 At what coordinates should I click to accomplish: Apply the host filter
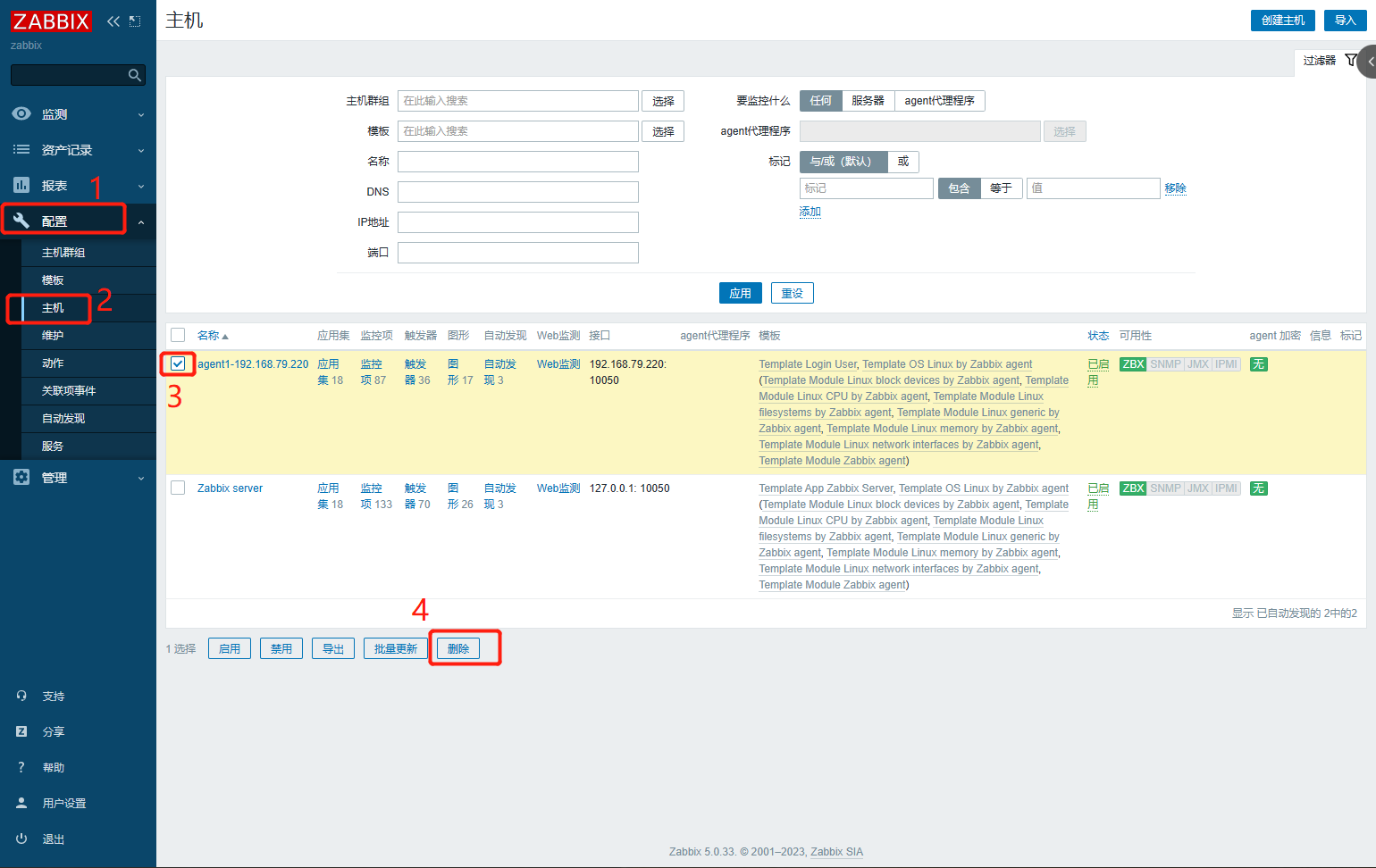[740, 293]
